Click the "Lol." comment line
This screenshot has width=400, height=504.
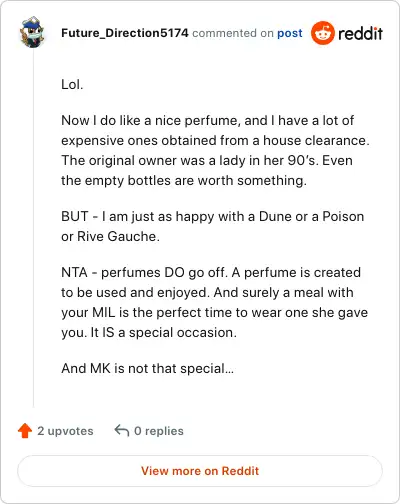72,84
